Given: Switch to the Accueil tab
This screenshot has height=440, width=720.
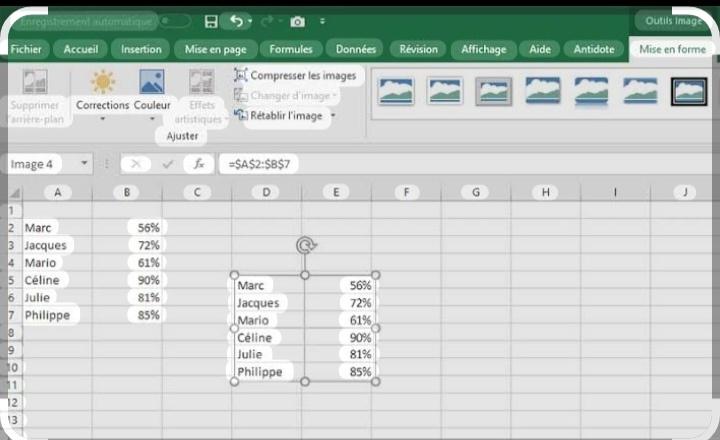Looking at the screenshot, I should [81, 49].
